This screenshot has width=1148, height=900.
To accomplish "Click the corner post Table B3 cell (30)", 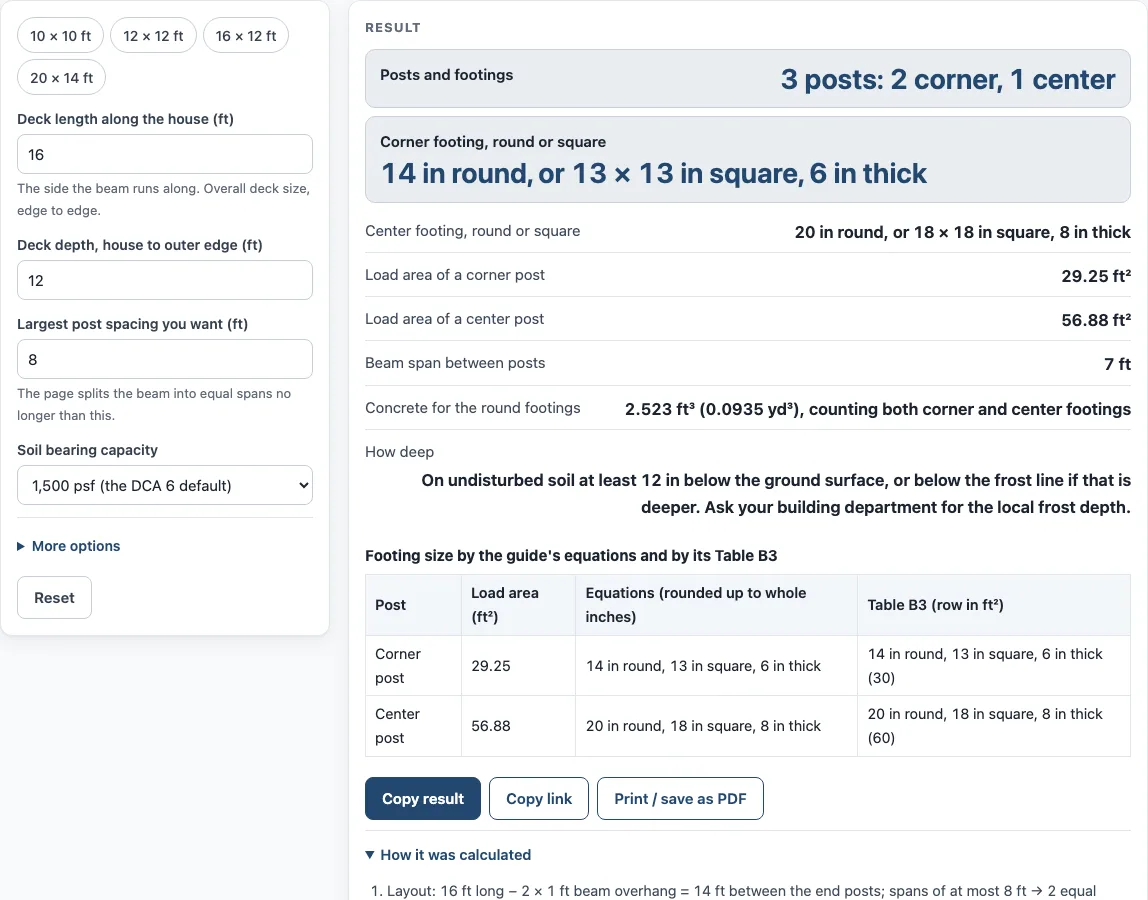I will [994, 666].
